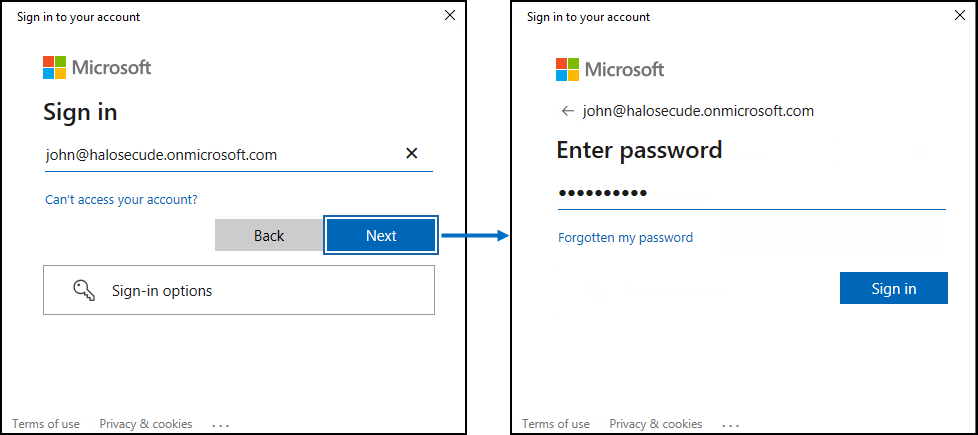Viewport: 978px width, 435px height.
Task: Open the "Can't access your account?" link
Action: (x=121, y=200)
